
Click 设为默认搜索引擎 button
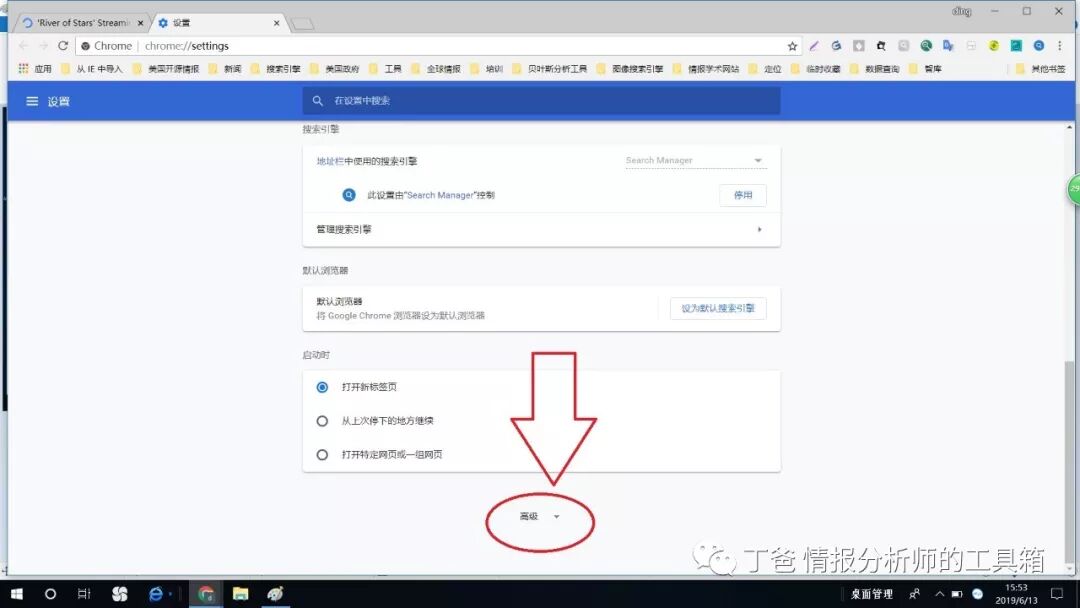coord(718,308)
